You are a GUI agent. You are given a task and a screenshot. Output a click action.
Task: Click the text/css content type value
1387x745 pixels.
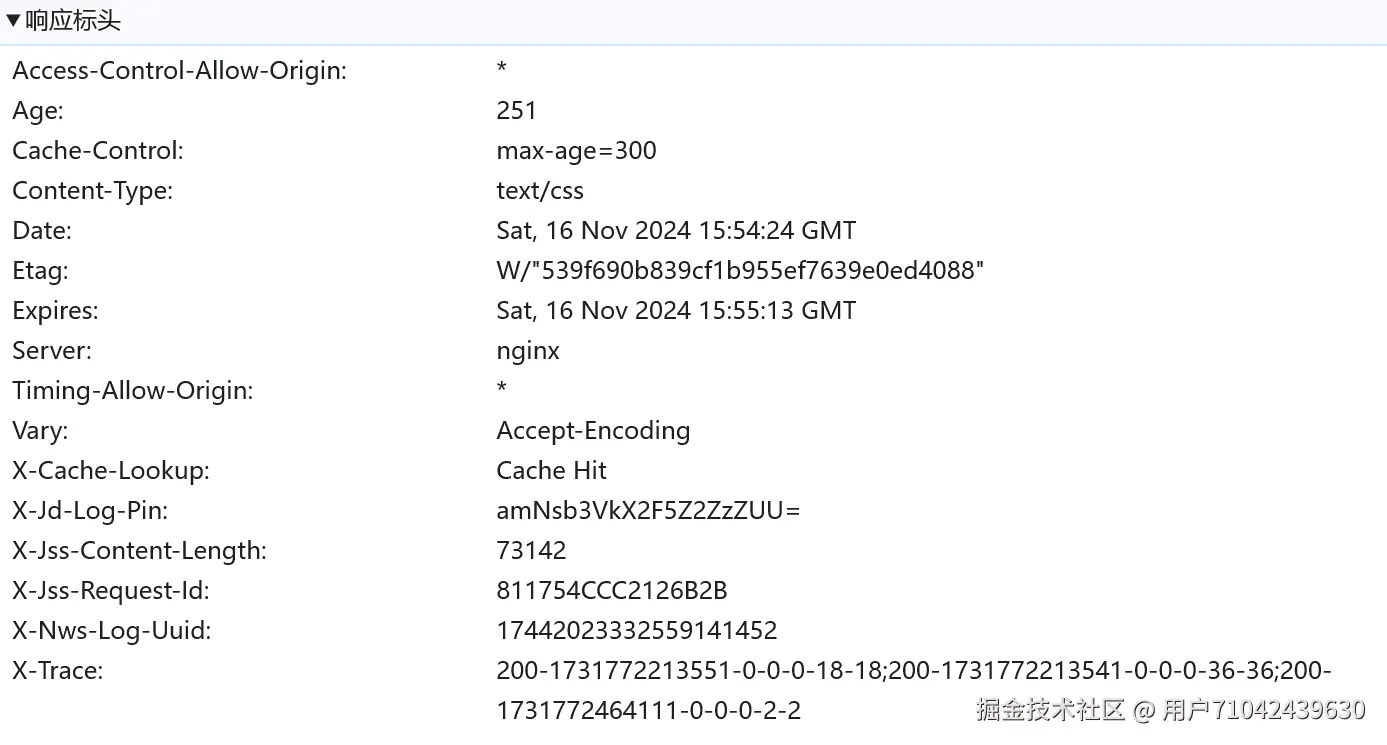point(540,191)
